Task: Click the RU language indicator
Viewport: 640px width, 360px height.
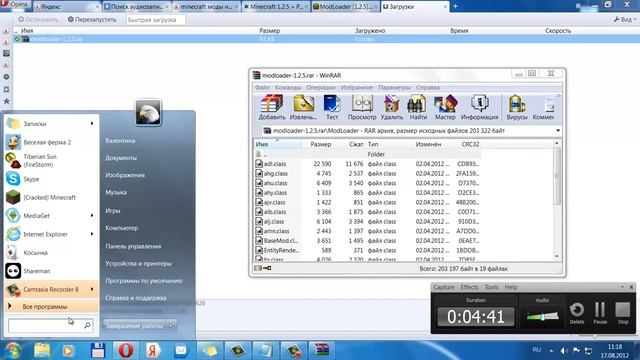Action: coord(536,350)
